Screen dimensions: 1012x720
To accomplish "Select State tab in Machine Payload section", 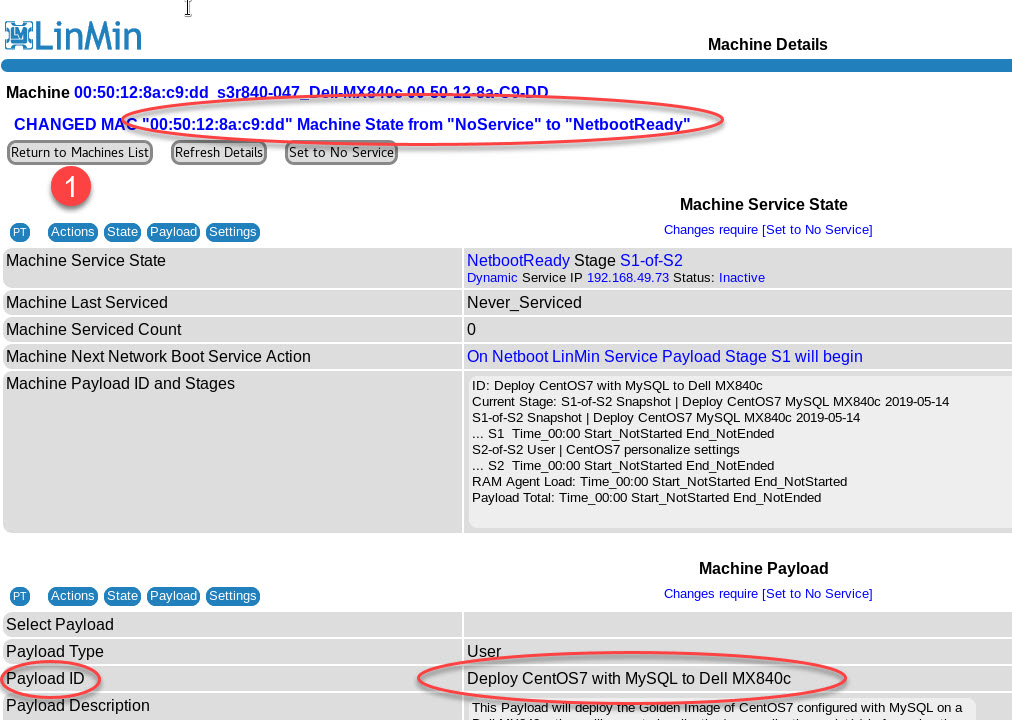I will click(122, 596).
